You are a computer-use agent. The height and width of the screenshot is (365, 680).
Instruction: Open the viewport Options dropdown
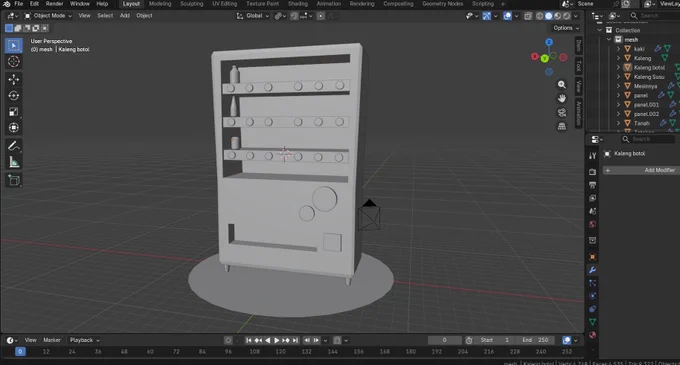566,28
